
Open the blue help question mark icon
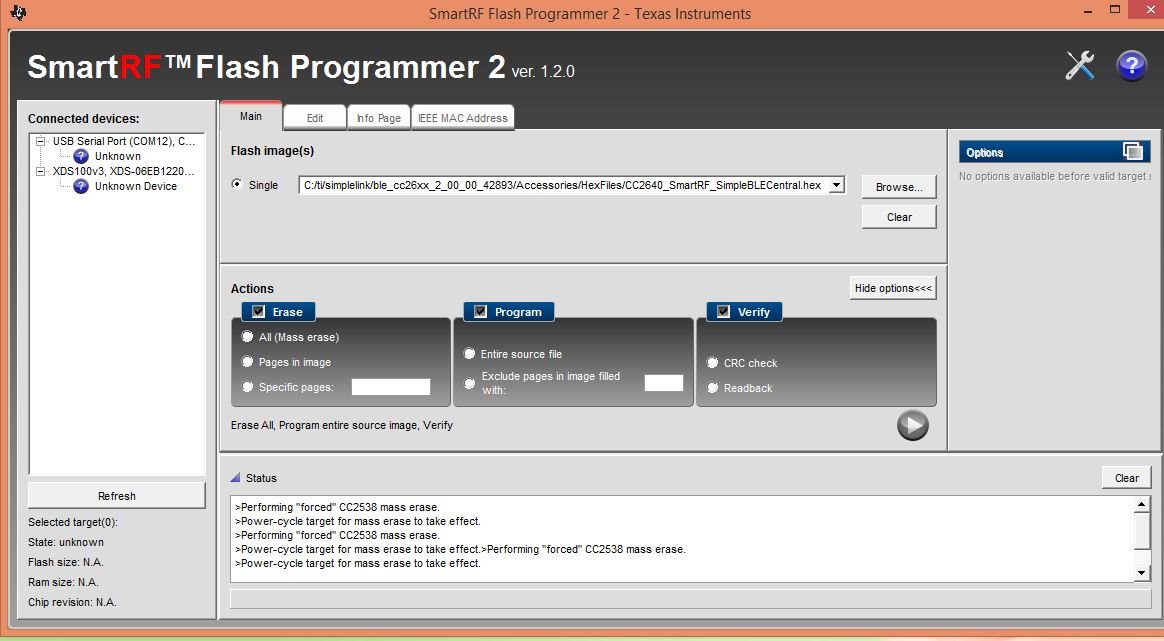[1131, 66]
